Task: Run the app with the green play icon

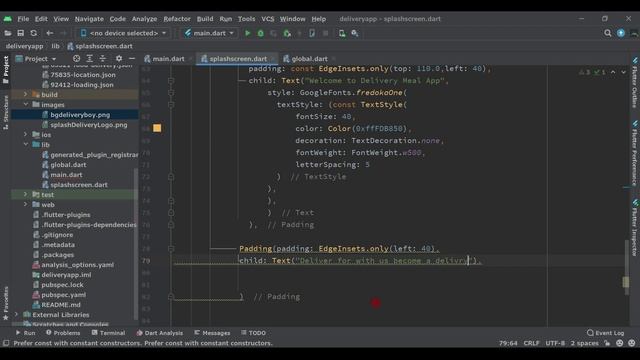Action: [247, 33]
